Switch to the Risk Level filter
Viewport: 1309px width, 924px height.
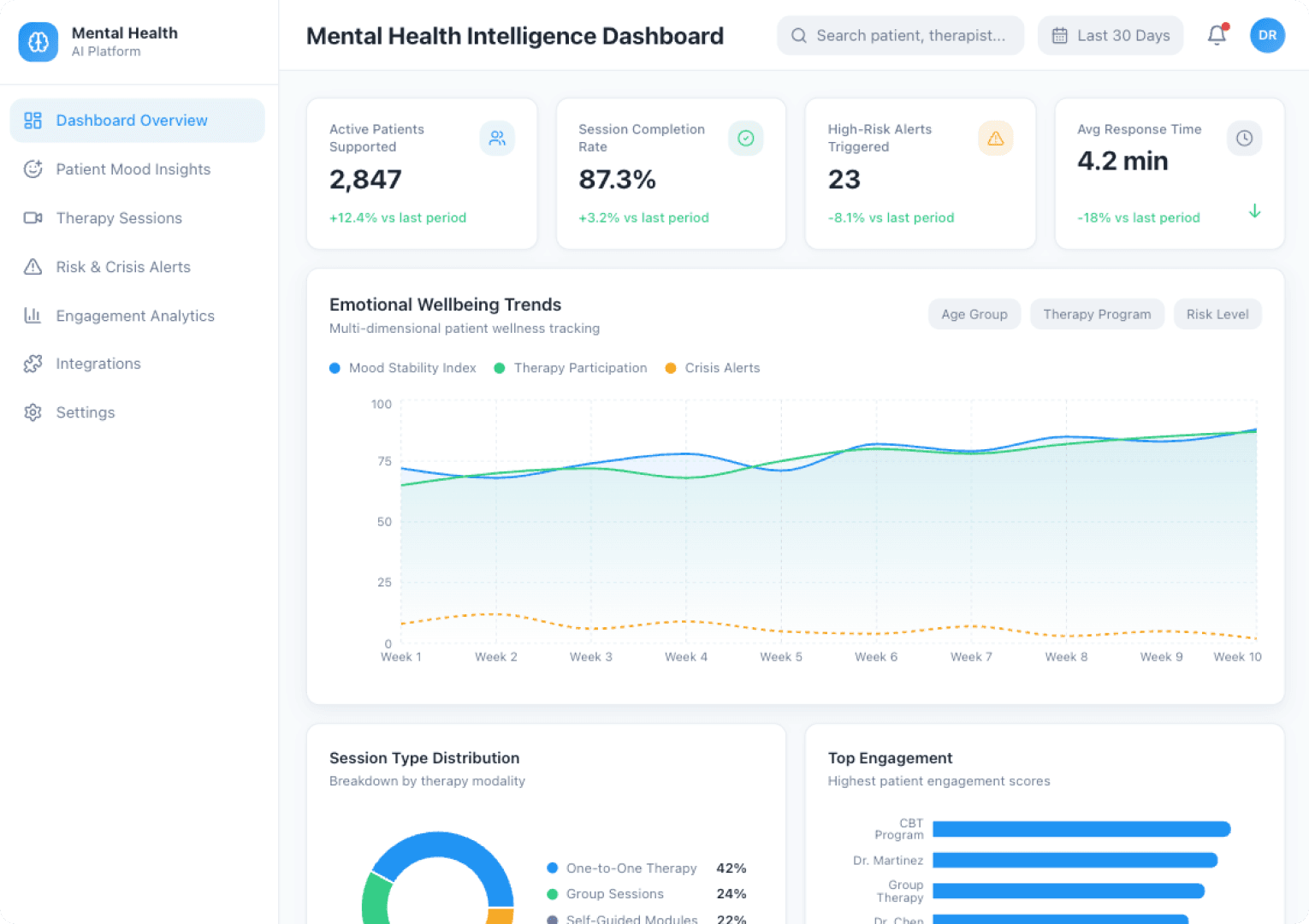(x=1217, y=314)
